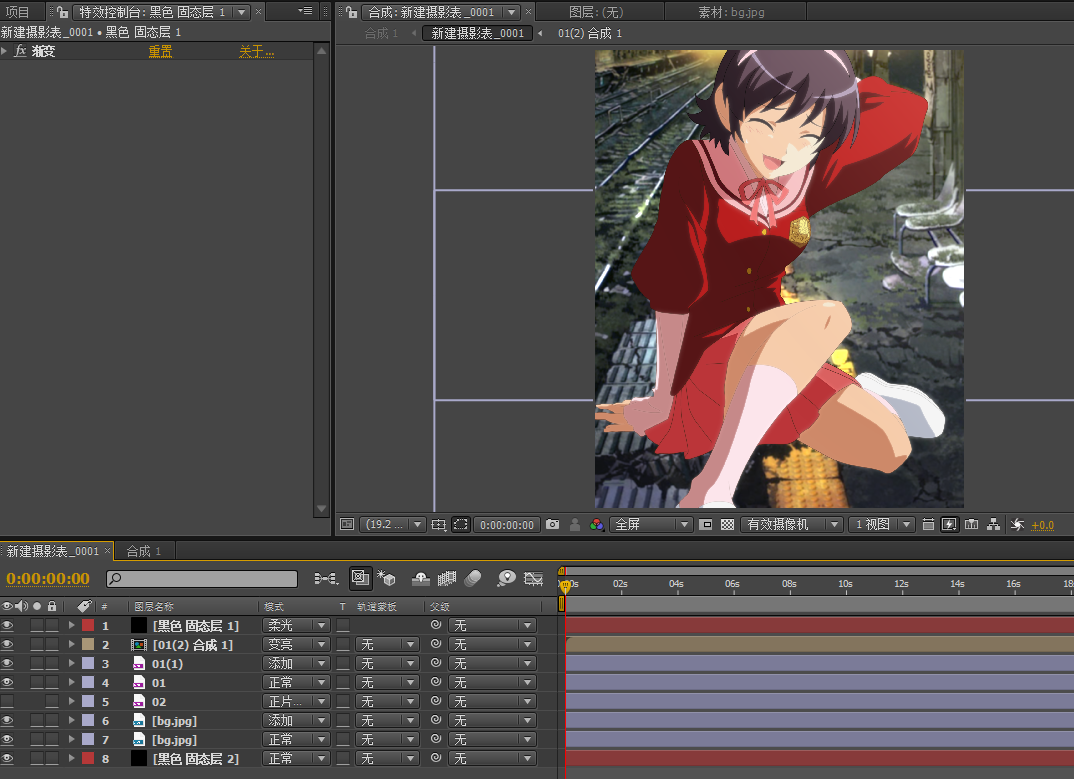This screenshot has height=779, width=1074.
Task: Click the composition mini-flowchart icon in timeline
Action: (x=326, y=578)
